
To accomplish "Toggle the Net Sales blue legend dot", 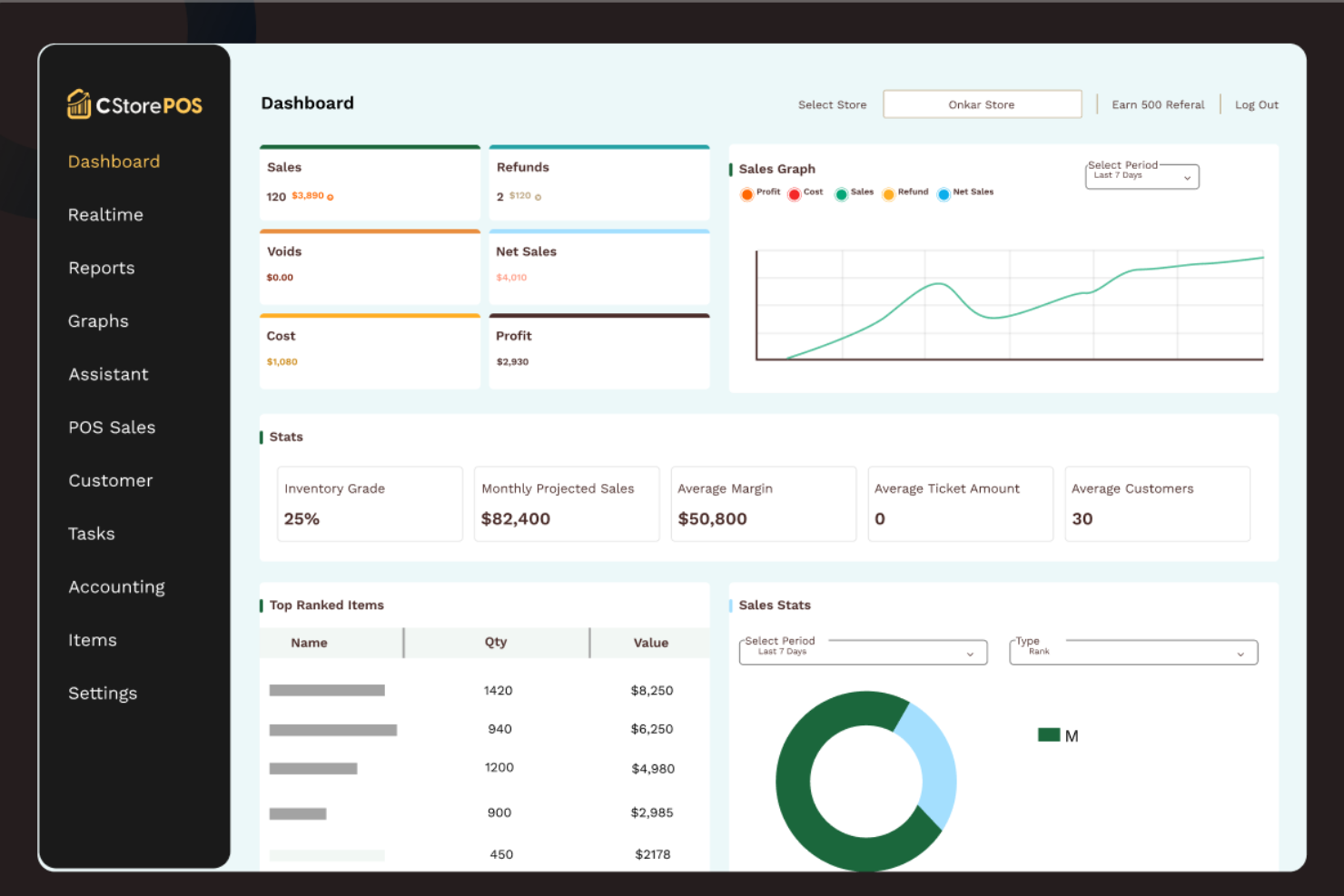I will click(944, 193).
